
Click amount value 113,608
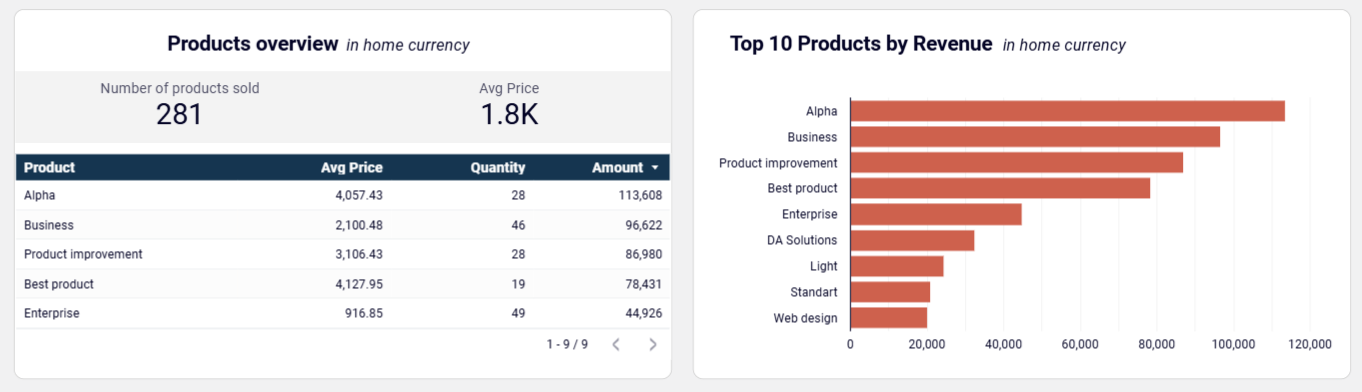click(640, 195)
